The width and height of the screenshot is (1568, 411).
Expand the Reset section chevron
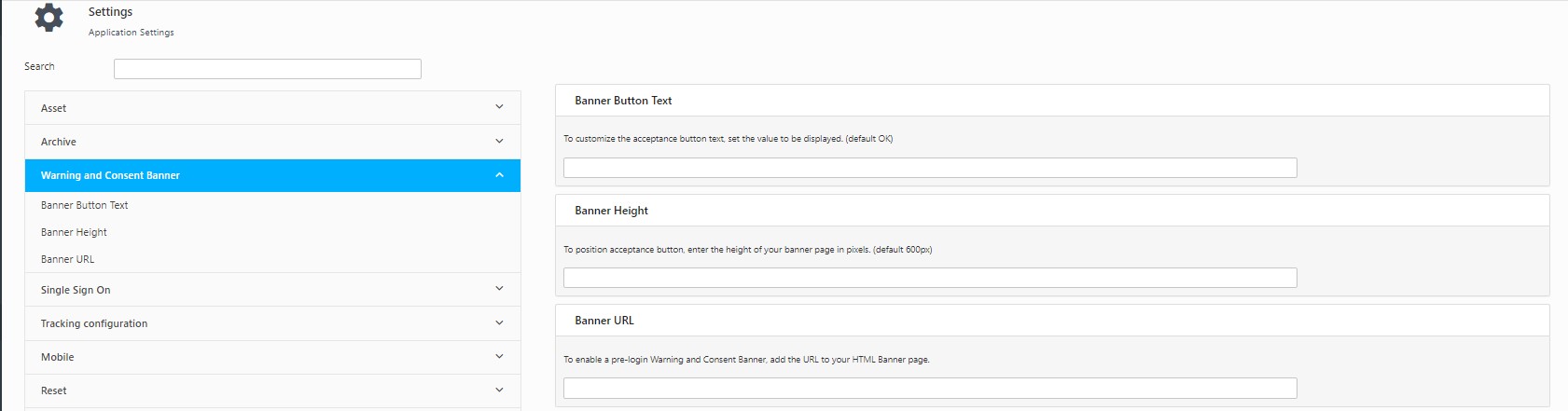pyautogui.click(x=499, y=390)
